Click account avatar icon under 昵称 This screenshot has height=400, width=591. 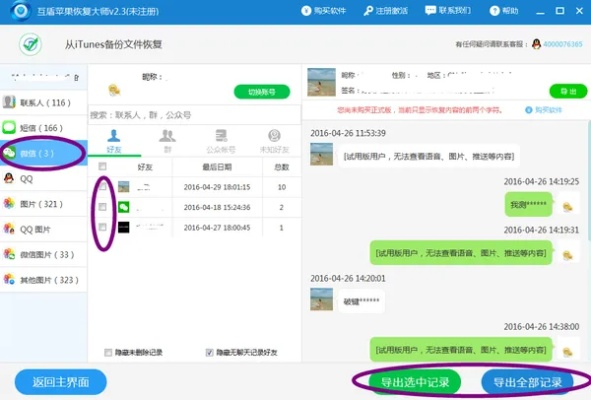114,90
